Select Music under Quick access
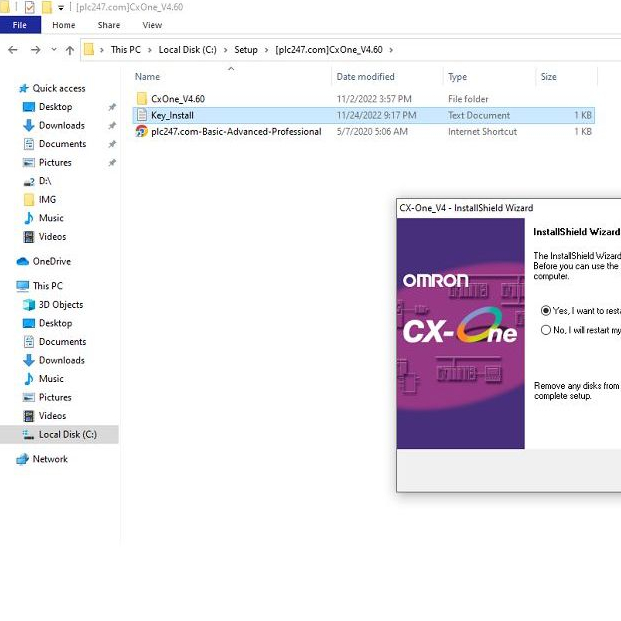Image resolution: width=621 pixels, height=621 pixels. coord(51,218)
